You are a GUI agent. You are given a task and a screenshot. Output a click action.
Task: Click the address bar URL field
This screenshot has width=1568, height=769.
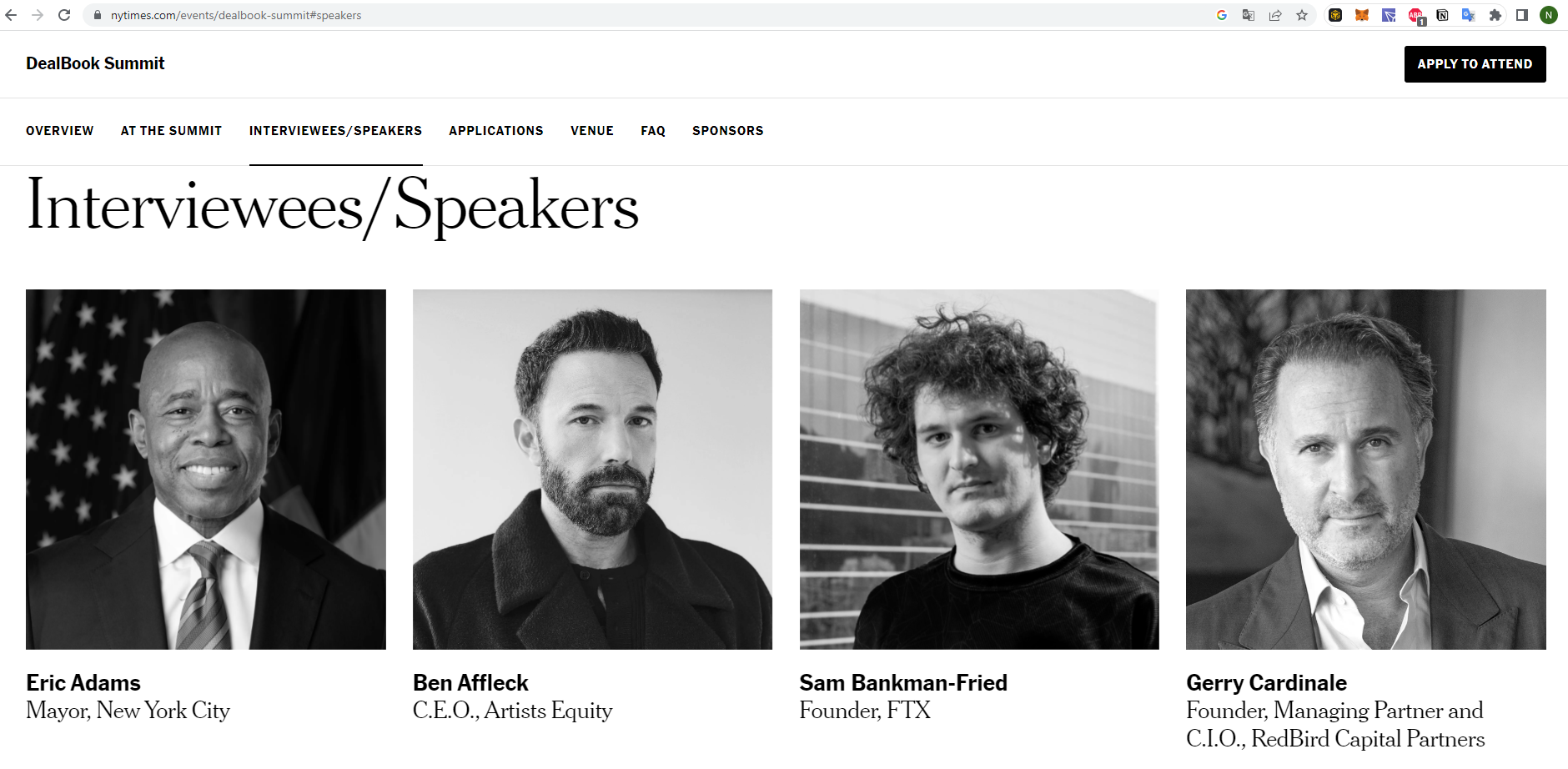[584, 15]
